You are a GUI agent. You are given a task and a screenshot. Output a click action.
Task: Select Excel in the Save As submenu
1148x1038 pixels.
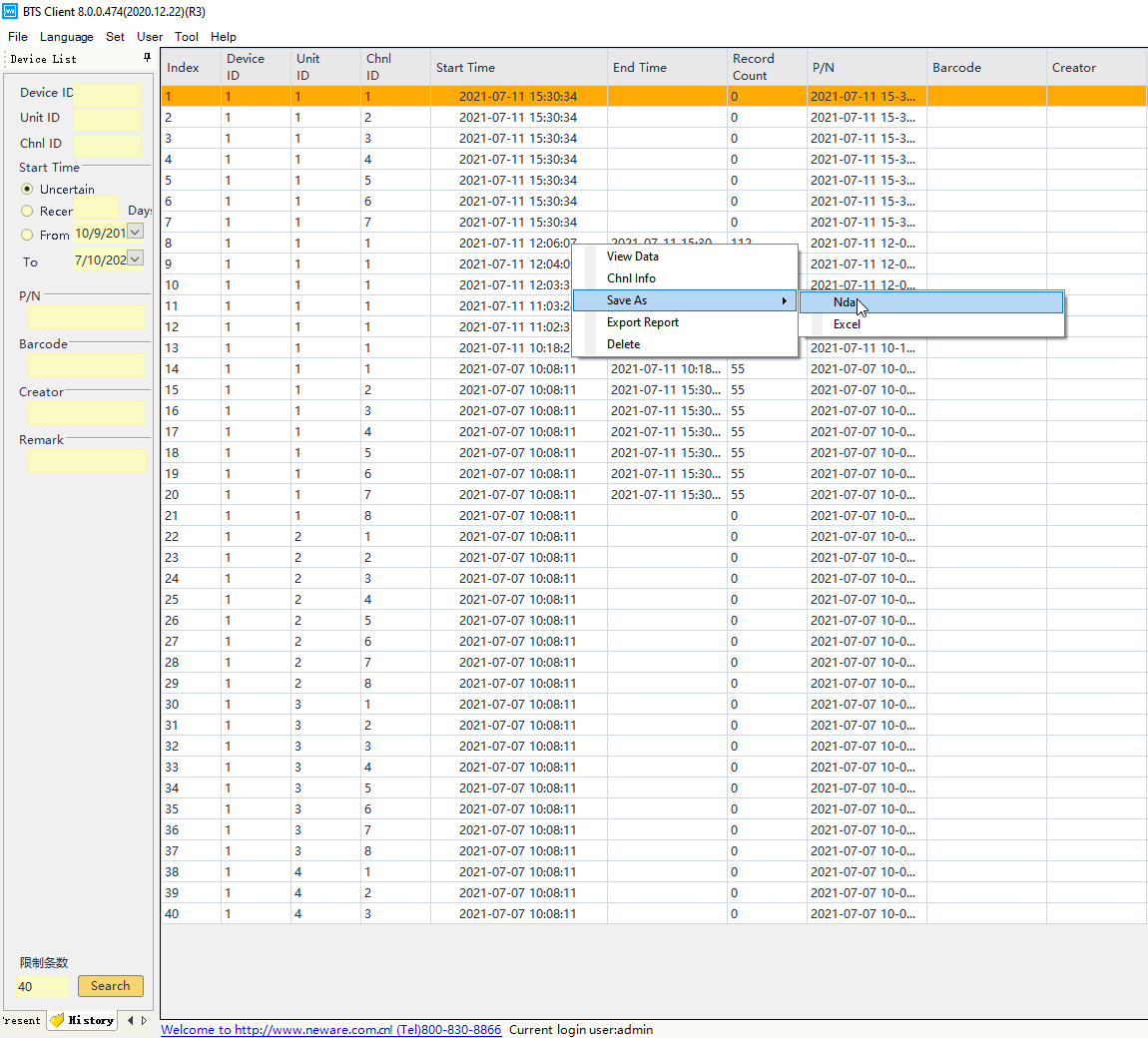click(x=847, y=324)
